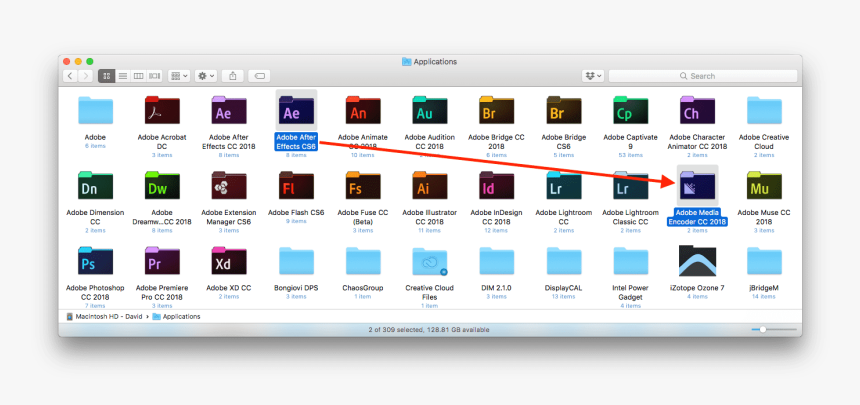
Task: Select the Adobe Fuse CC (Beta) folder
Action: click(x=363, y=185)
